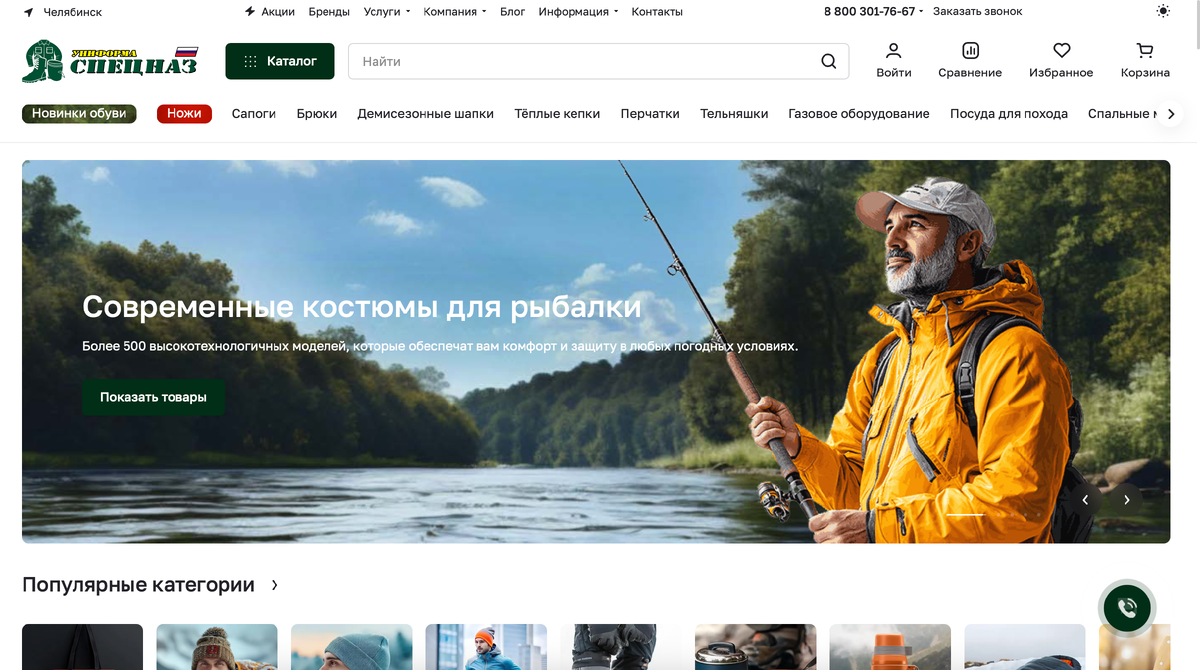The width and height of the screenshot is (1200, 670).
Task: Open the Корзина cart icon
Action: pos(1145,50)
